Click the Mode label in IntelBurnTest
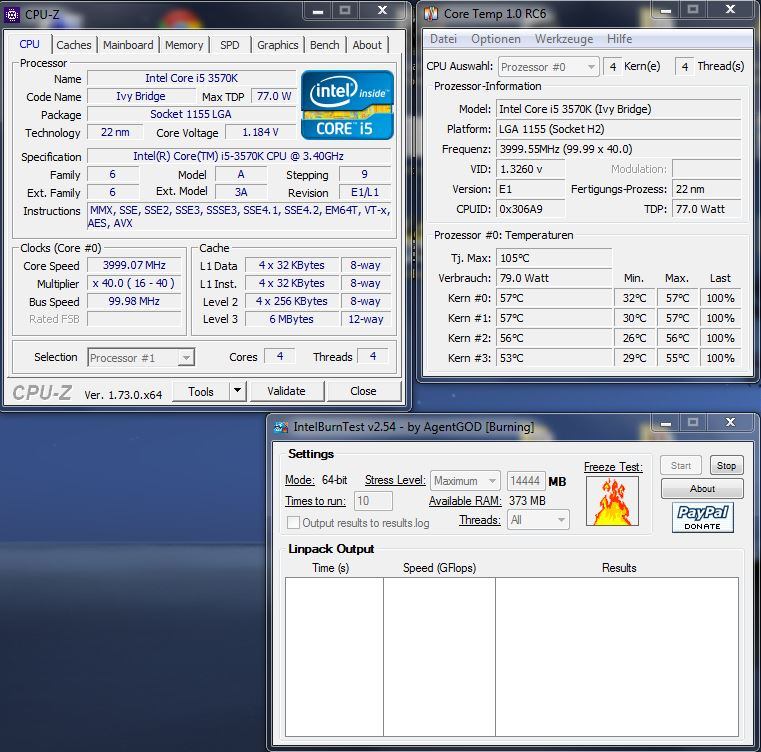The height and width of the screenshot is (752, 761). [299, 480]
